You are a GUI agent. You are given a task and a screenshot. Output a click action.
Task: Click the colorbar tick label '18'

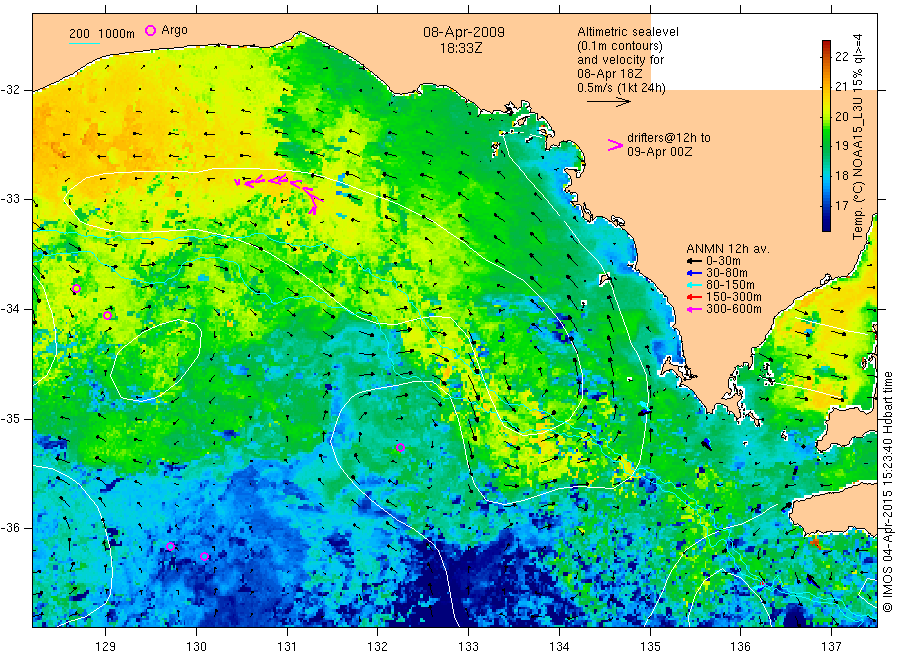click(x=841, y=176)
